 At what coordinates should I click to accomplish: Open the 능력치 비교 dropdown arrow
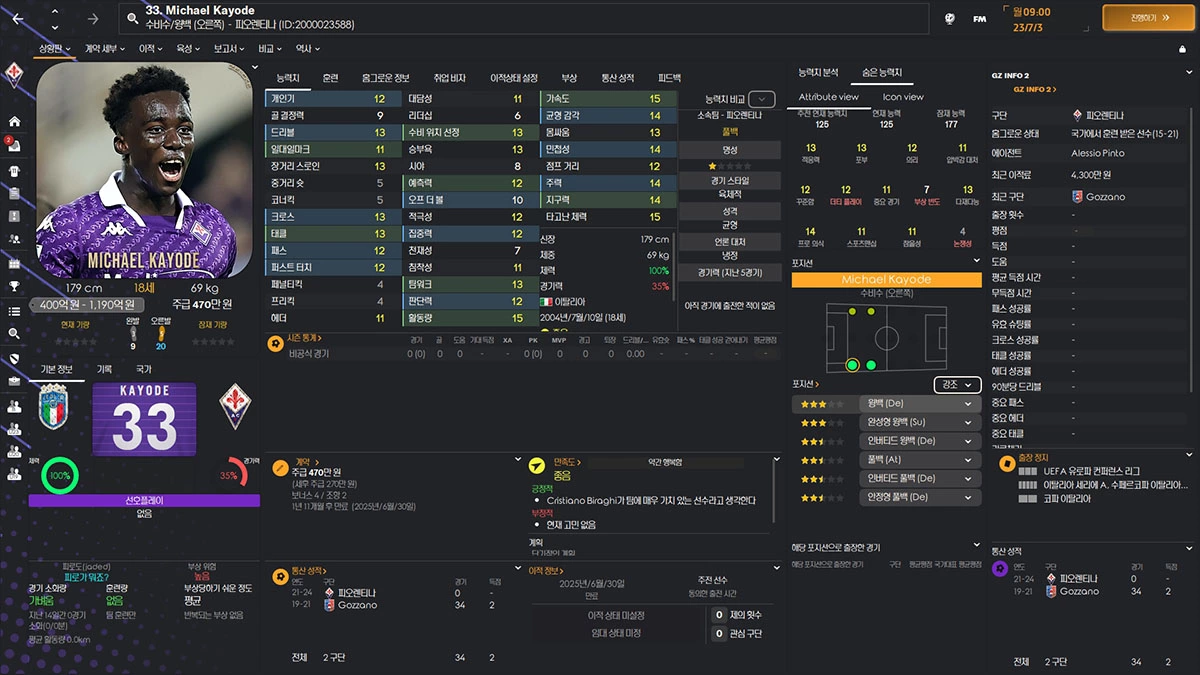pos(762,99)
